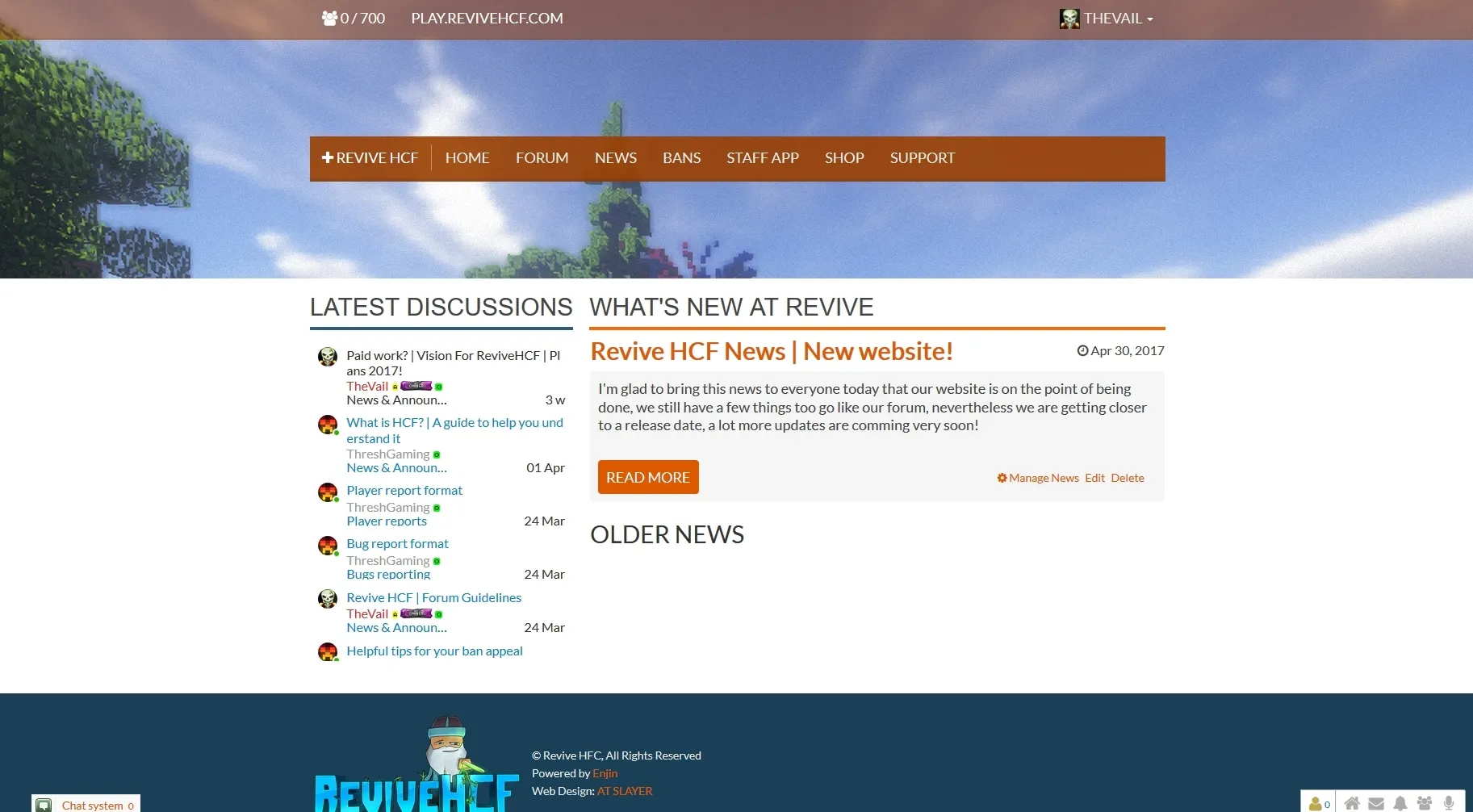
Task: Open the NEWS navigation item
Action: click(x=616, y=158)
